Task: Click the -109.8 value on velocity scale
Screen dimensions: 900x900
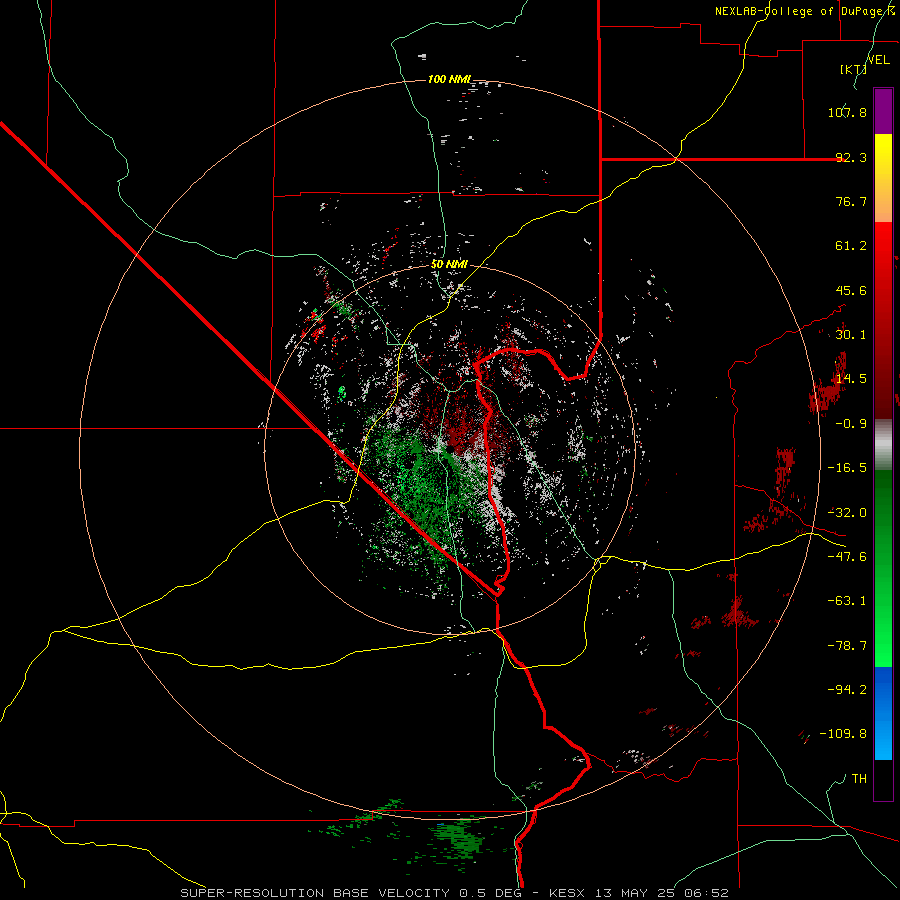Action: pyautogui.click(x=843, y=734)
